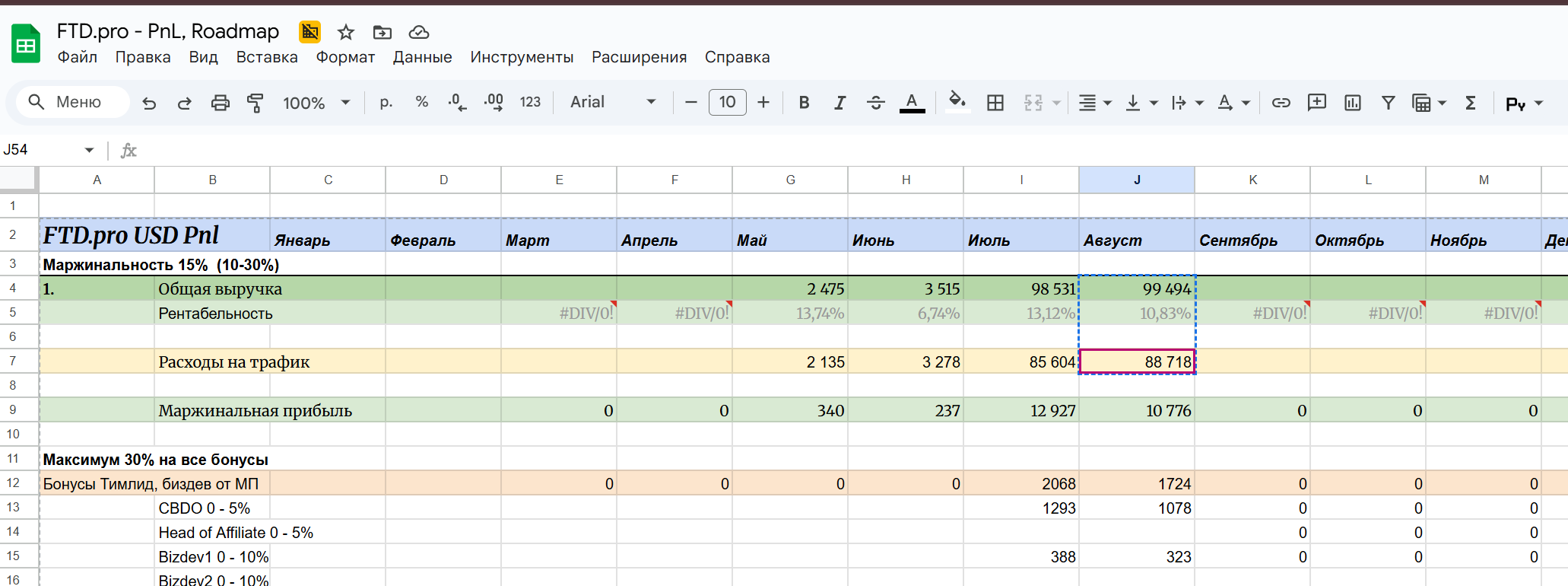
Task: Check cloud save status icon
Action: (x=419, y=32)
